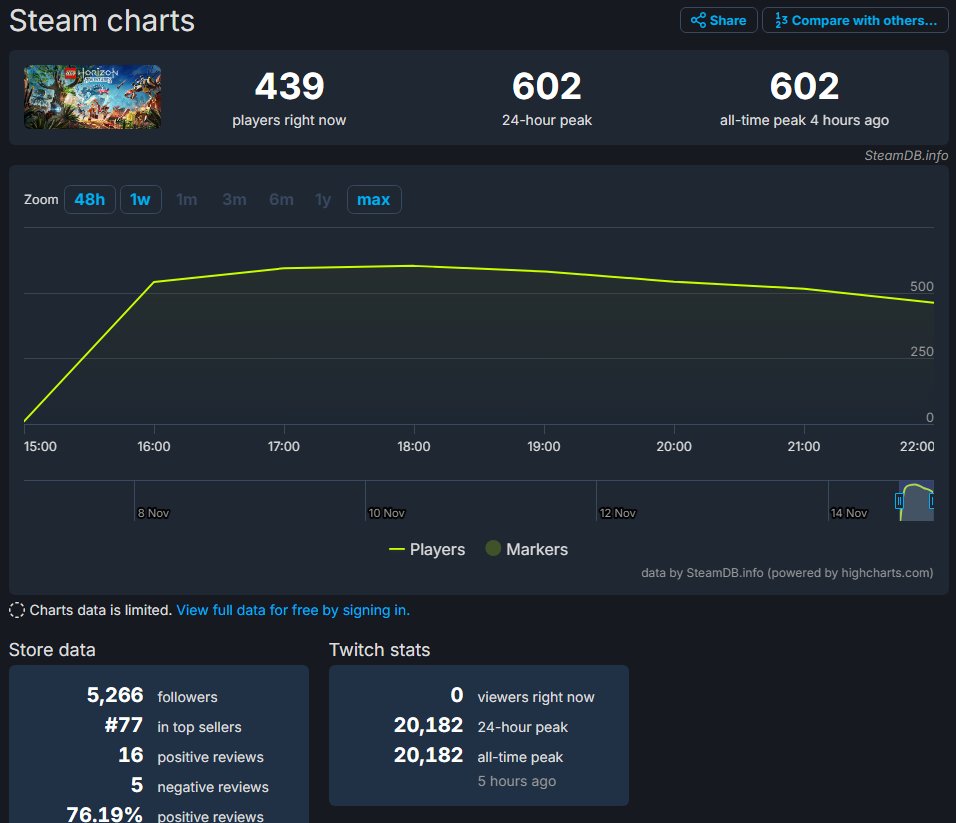Viewport: 956px width, 823px height.
Task: Click the 439 players right now figure
Action: [289, 86]
